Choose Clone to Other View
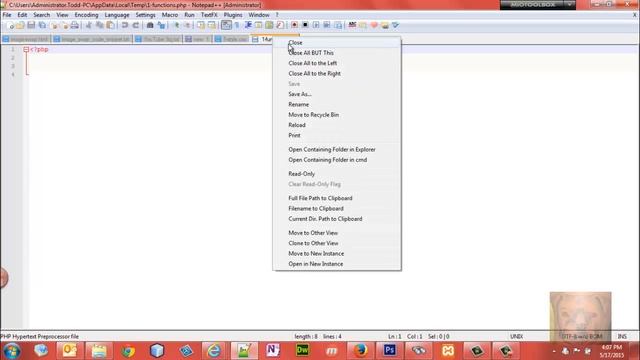The height and width of the screenshot is (360, 640). tap(337, 243)
